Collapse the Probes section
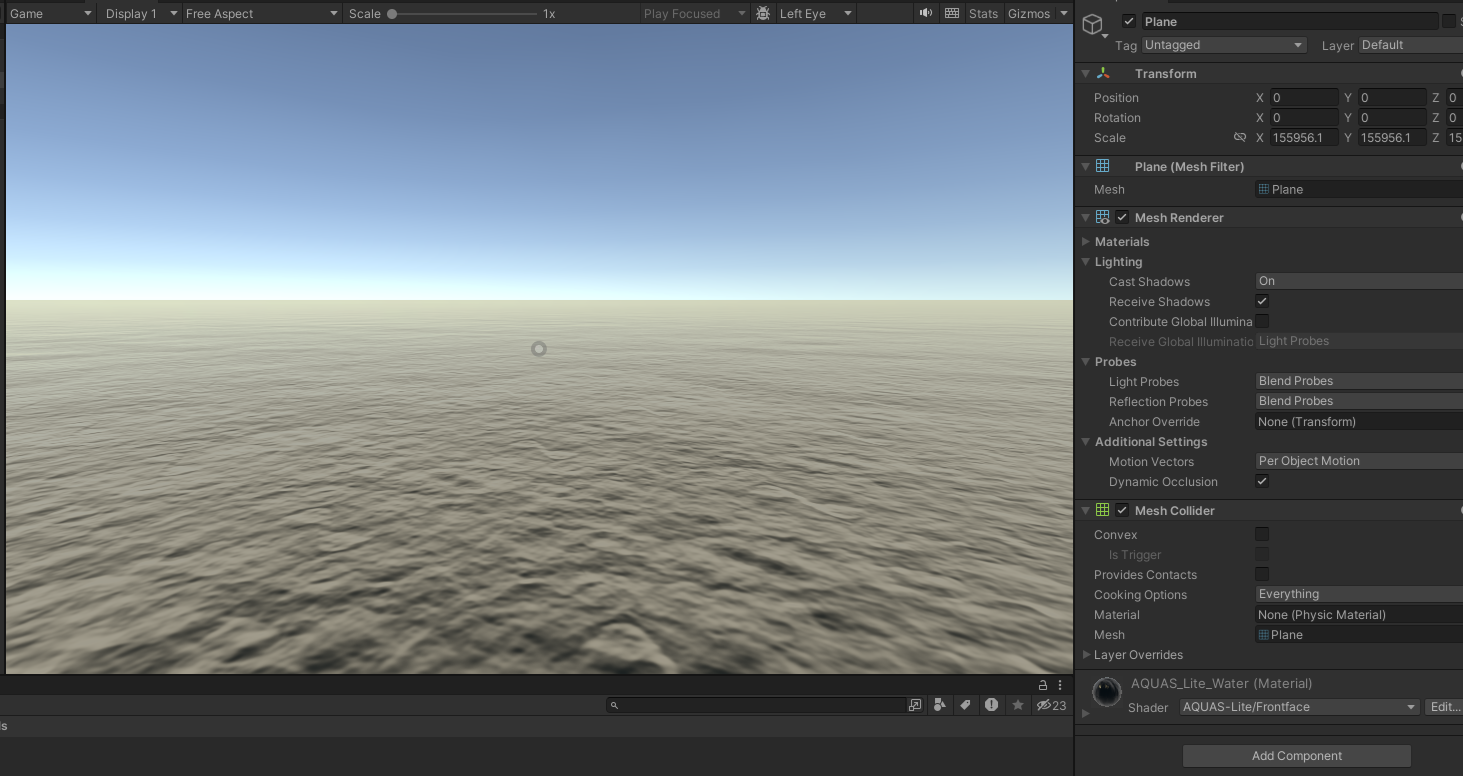1463x776 pixels. coord(1086,361)
